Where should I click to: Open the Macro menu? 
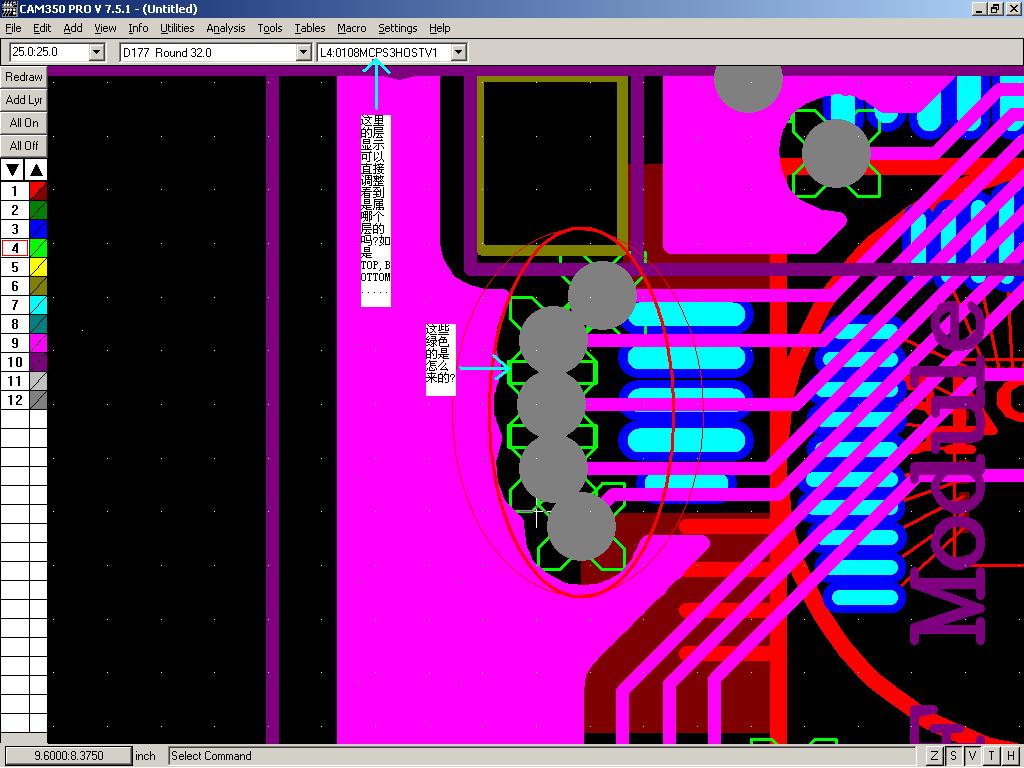[351, 28]
